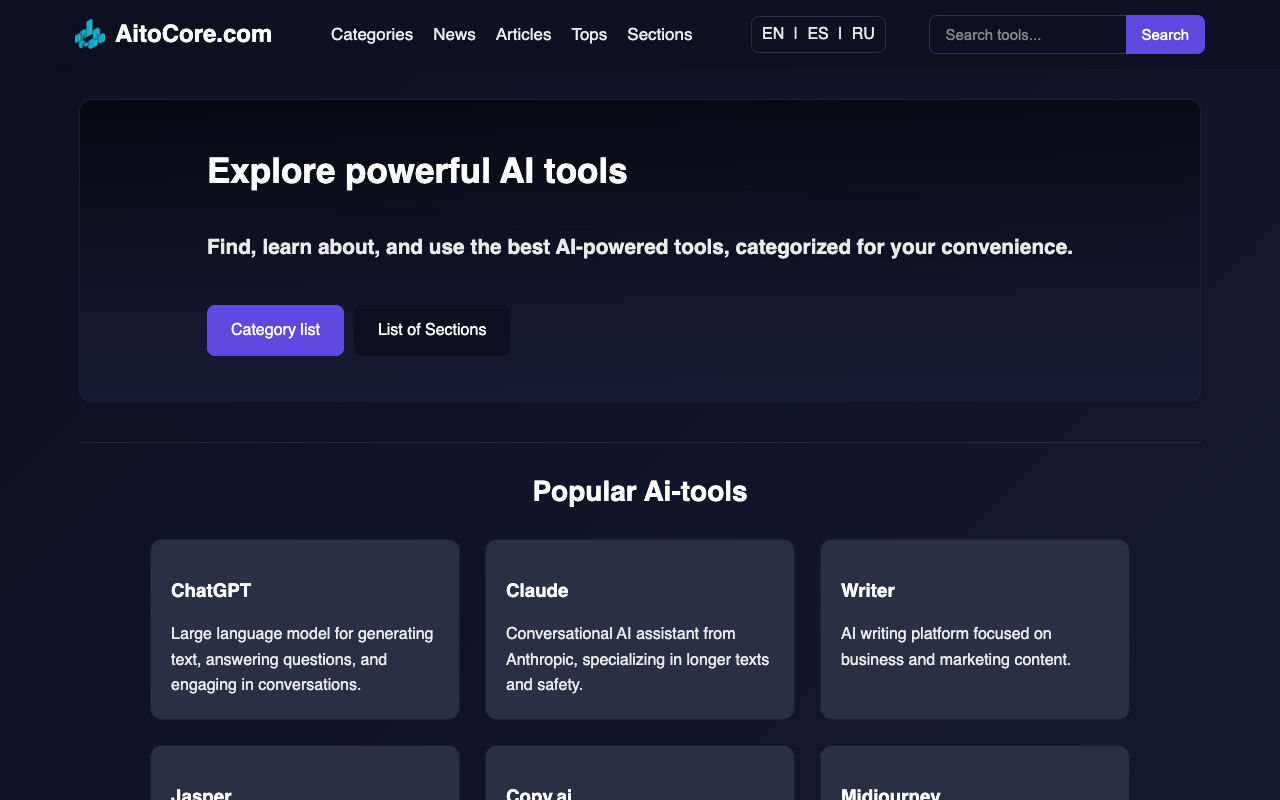Click the purple Search button

1165,34
